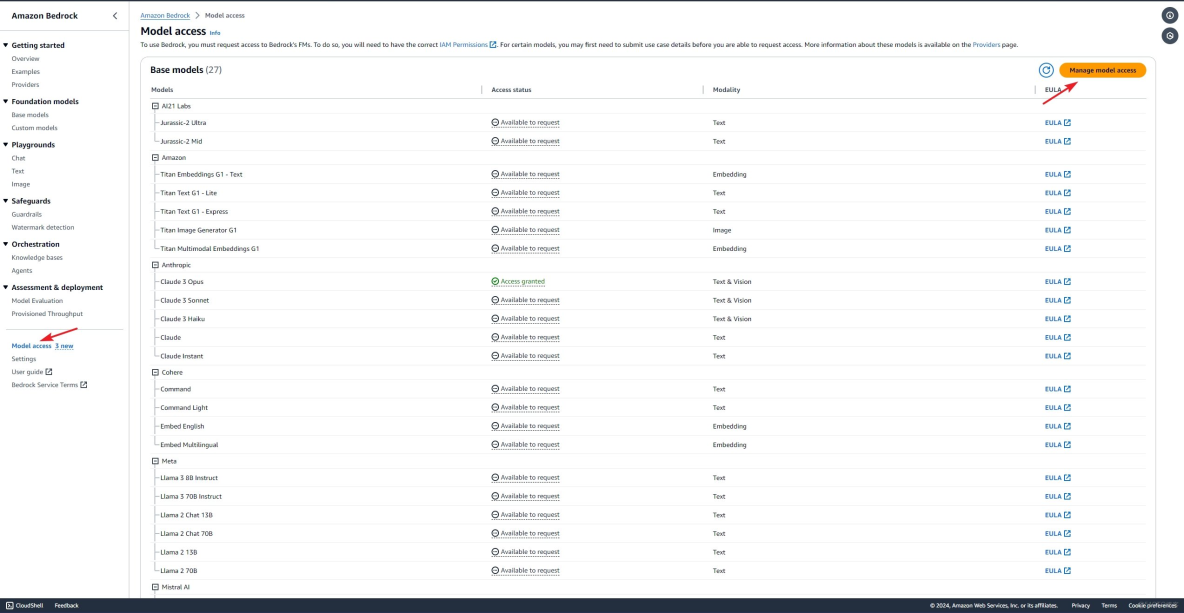Open EULA for Titan Embeddings G1 - Text
The height and width of the screenshot is (613, 1184).
(x=1057, y=174)
